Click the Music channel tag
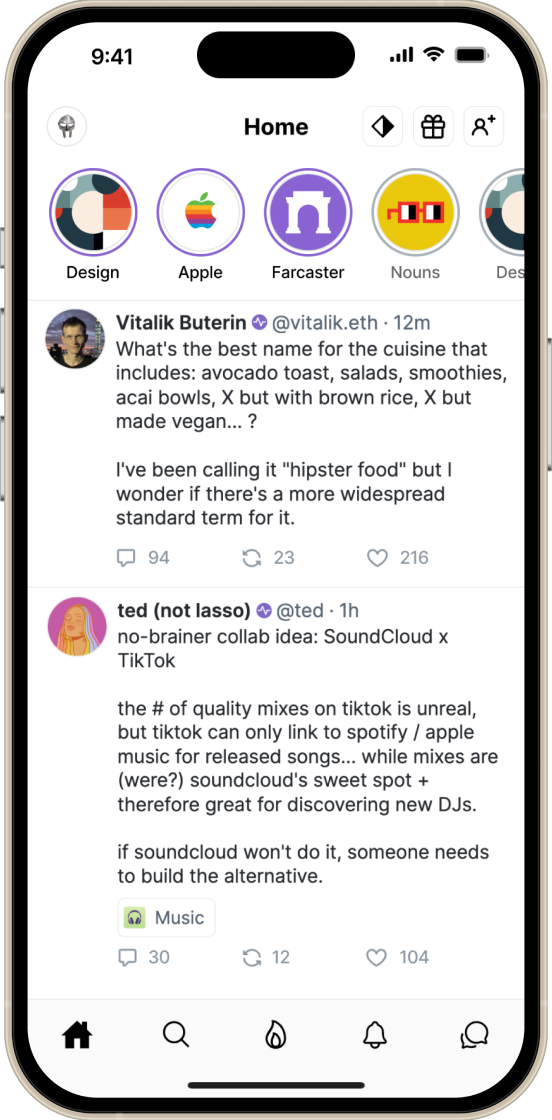This screenshot has width=552, height=1120. point(166,917)
